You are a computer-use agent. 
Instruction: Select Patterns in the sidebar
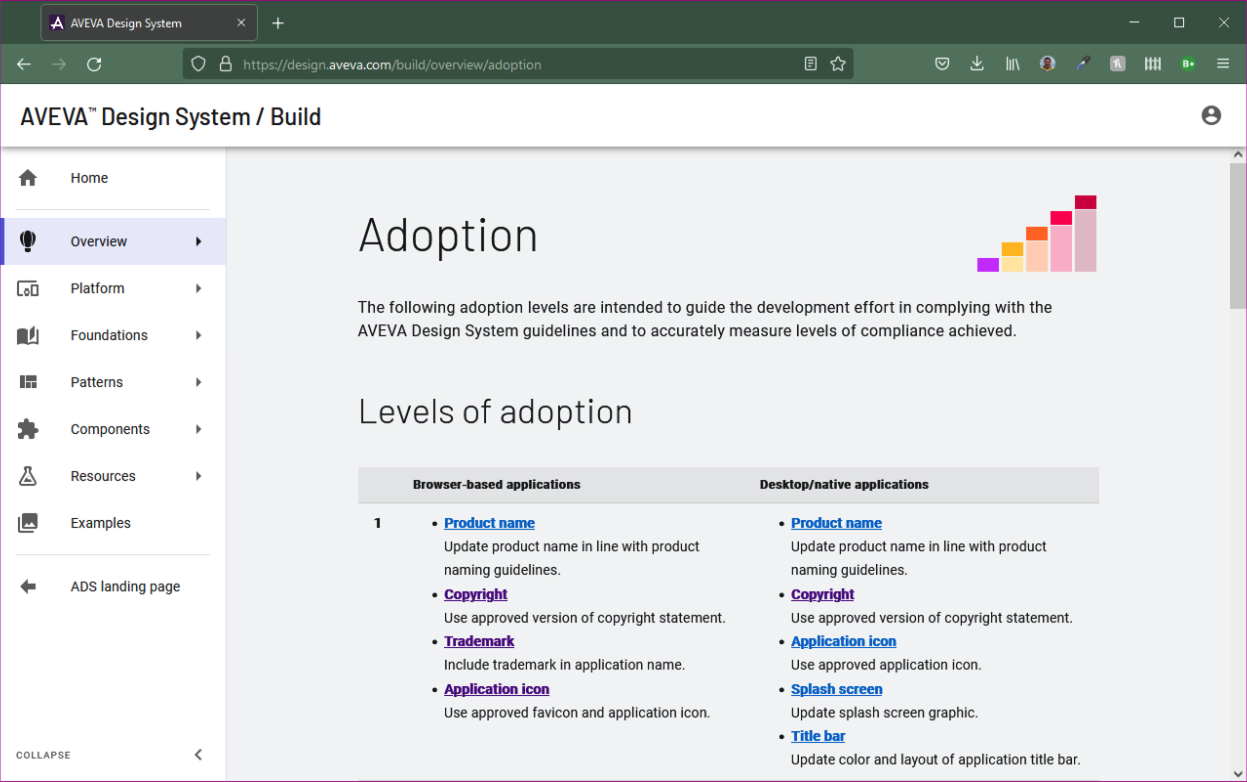coord(113,382)
